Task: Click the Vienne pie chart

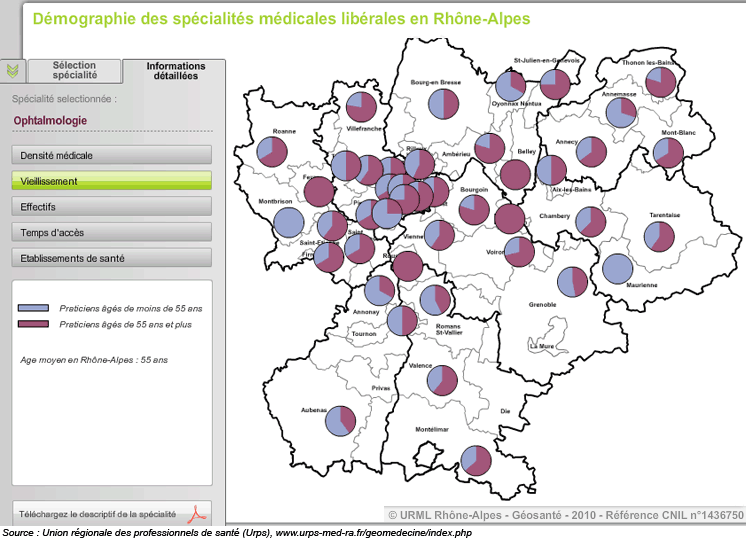Action: tap(439, 235)
